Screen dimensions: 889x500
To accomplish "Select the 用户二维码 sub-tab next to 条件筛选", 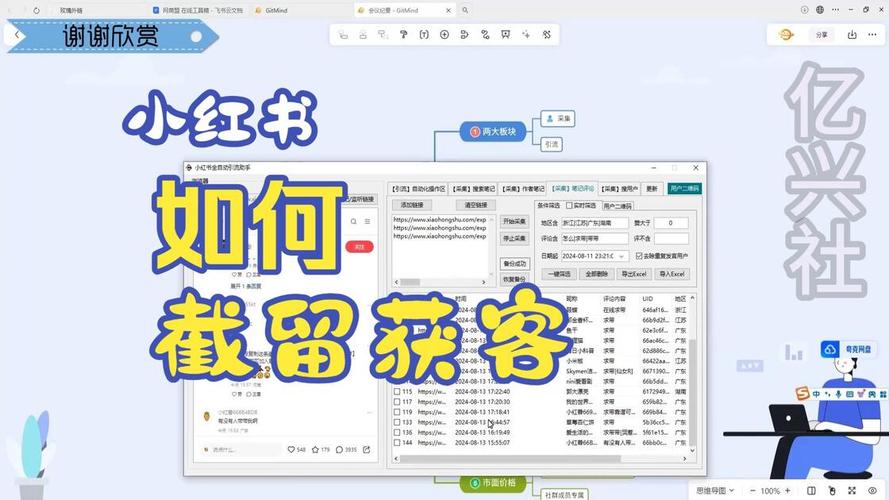I will coord(617,206).
